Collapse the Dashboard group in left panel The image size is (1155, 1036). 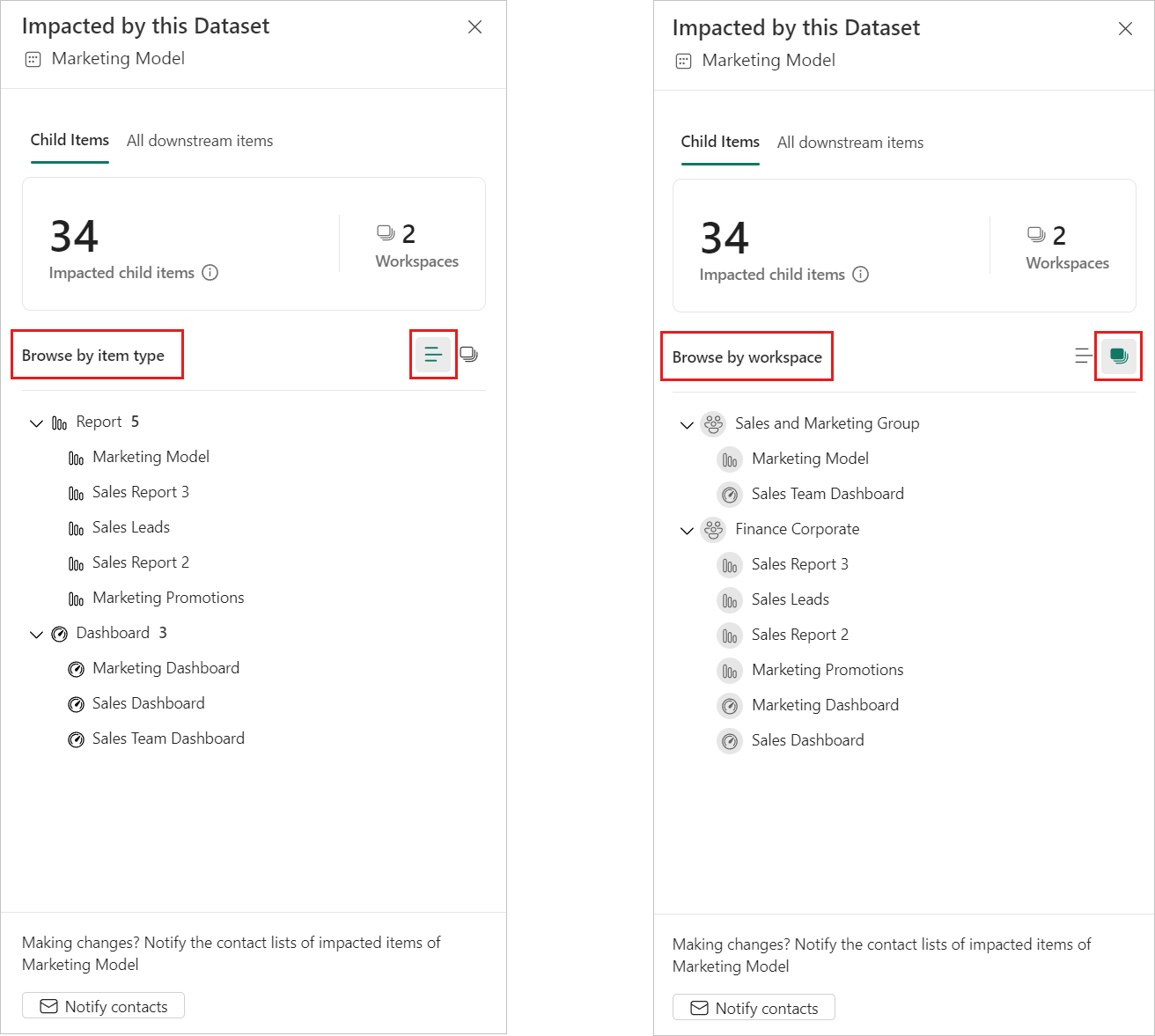(36, 635)
